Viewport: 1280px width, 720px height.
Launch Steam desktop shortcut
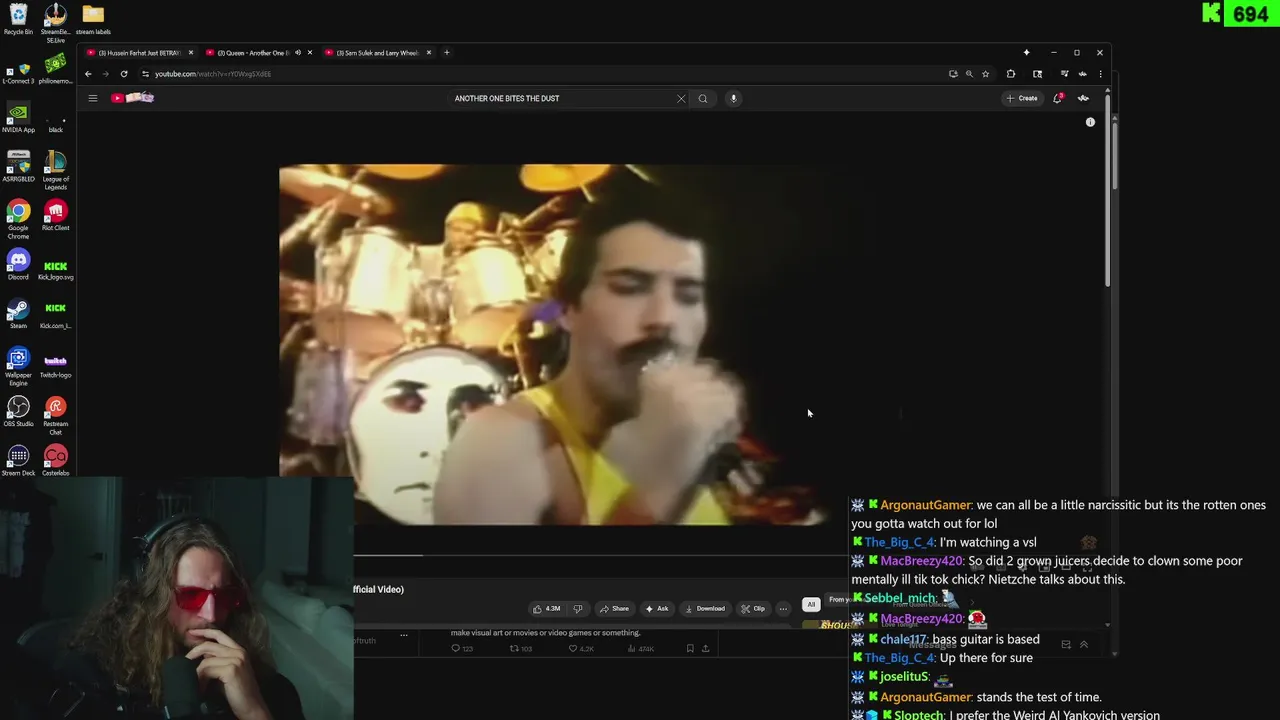18,314
